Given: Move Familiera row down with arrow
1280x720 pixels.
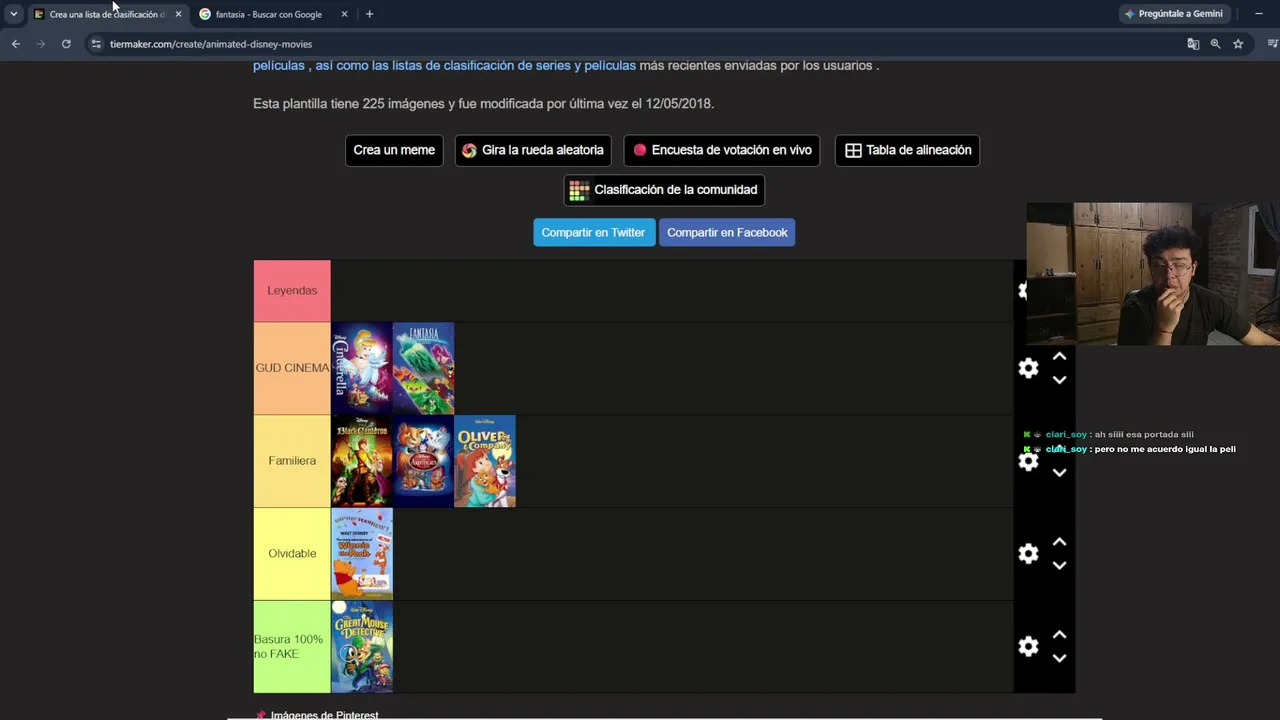Looking at the screenshot, I should (1059, 473).
